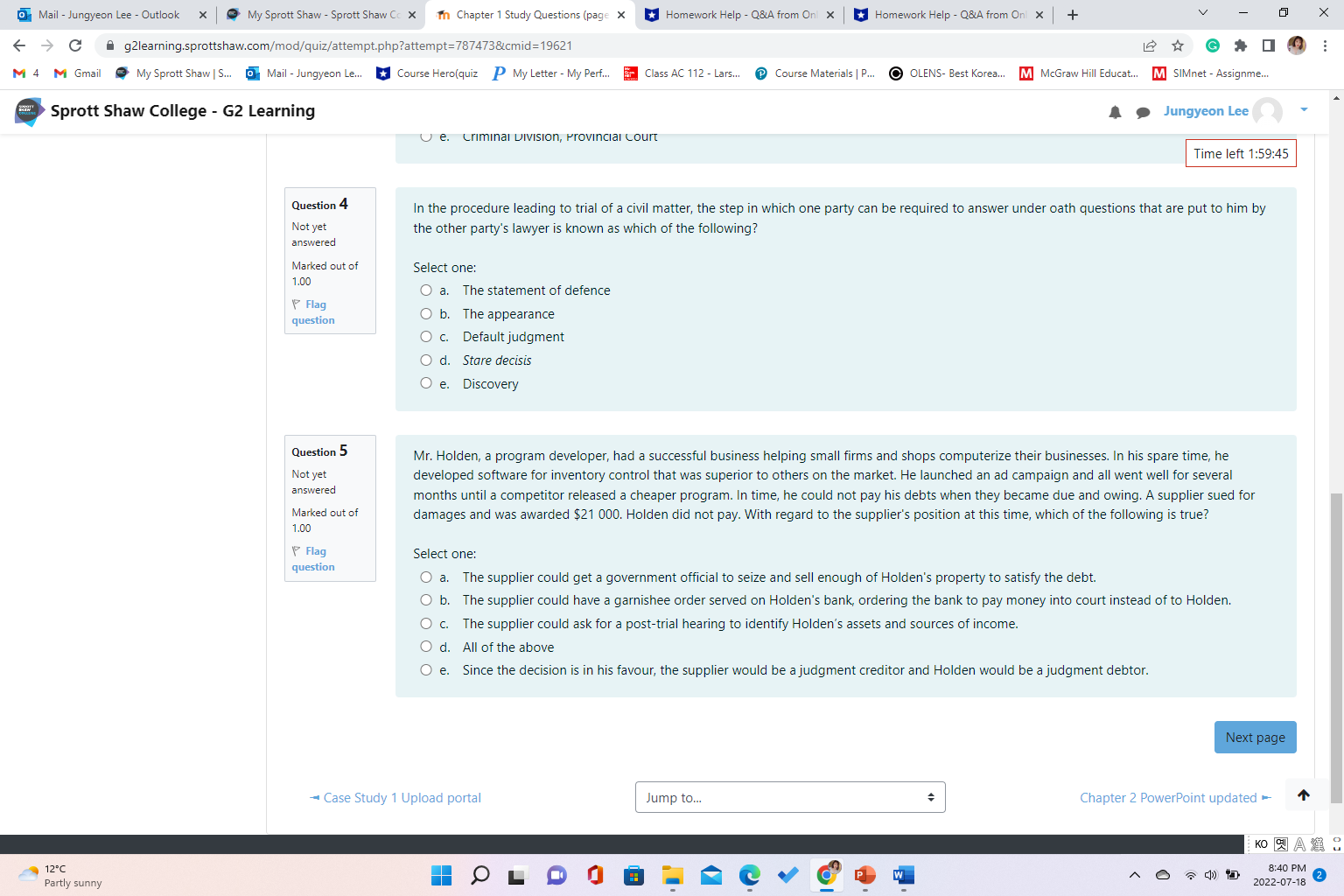1344x896 pixels.
Task: Open the 'Jump to...' dropdown
Action: point(789,797)
